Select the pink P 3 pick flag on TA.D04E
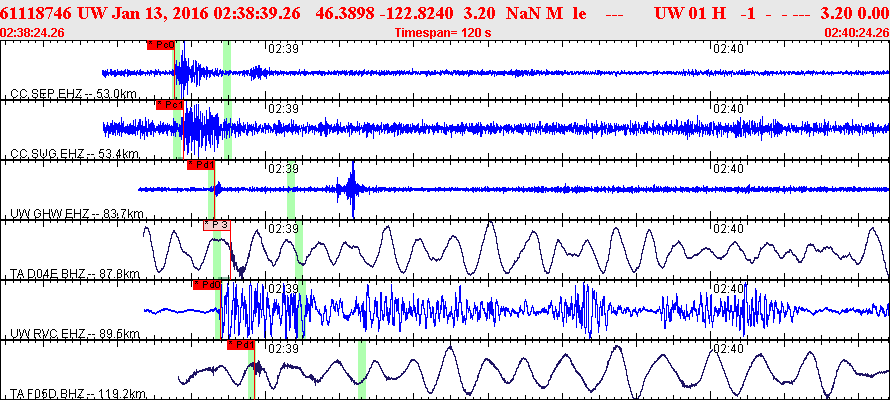 click(217, 225)
